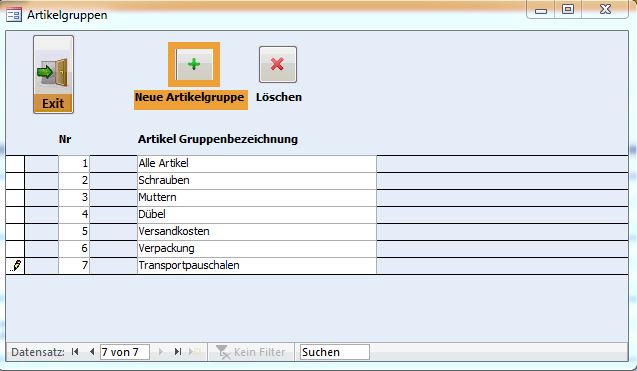Select the 'Muttern' cell
This screenshot has height=371, width=637.
pyautogui.click(x=257, y=197)
